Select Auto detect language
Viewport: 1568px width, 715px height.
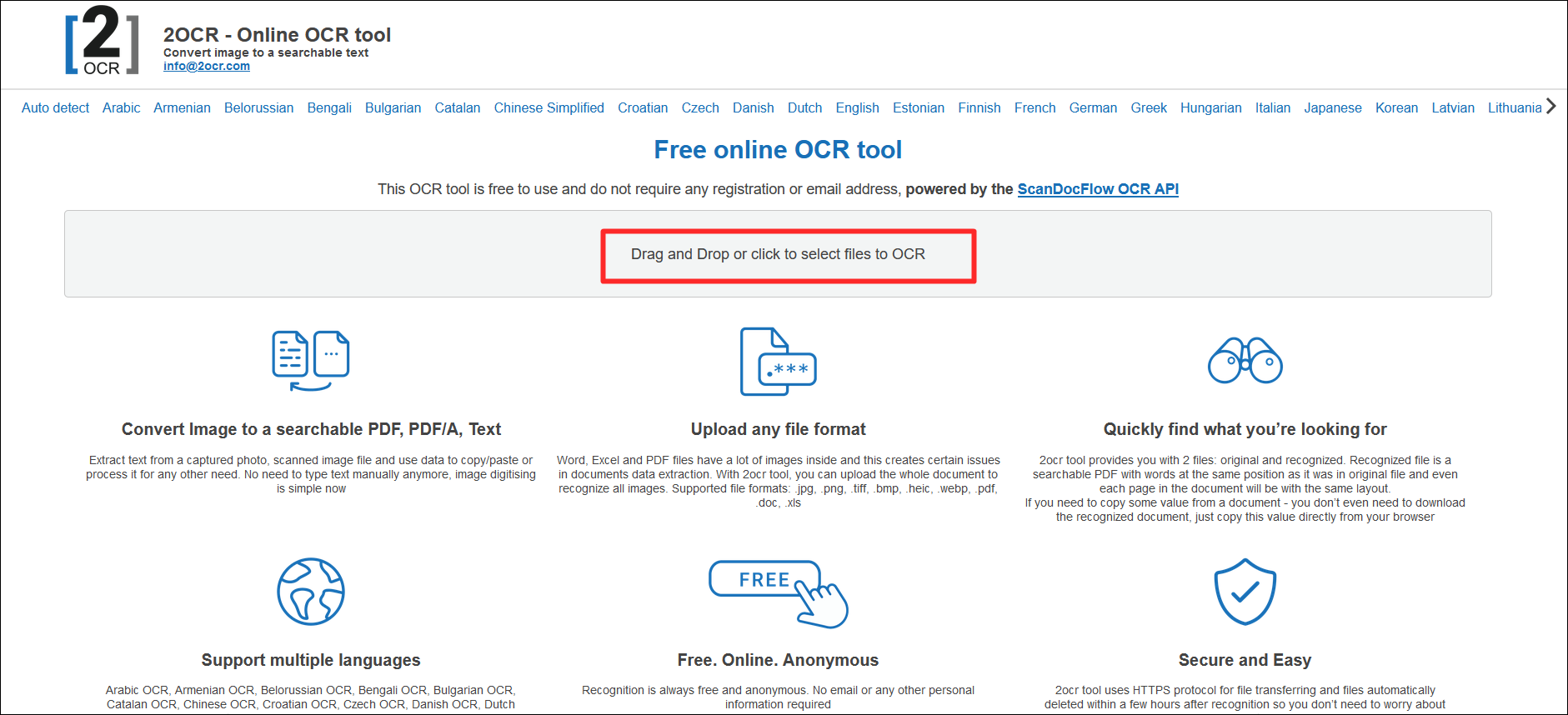click(x=55, y=107)
